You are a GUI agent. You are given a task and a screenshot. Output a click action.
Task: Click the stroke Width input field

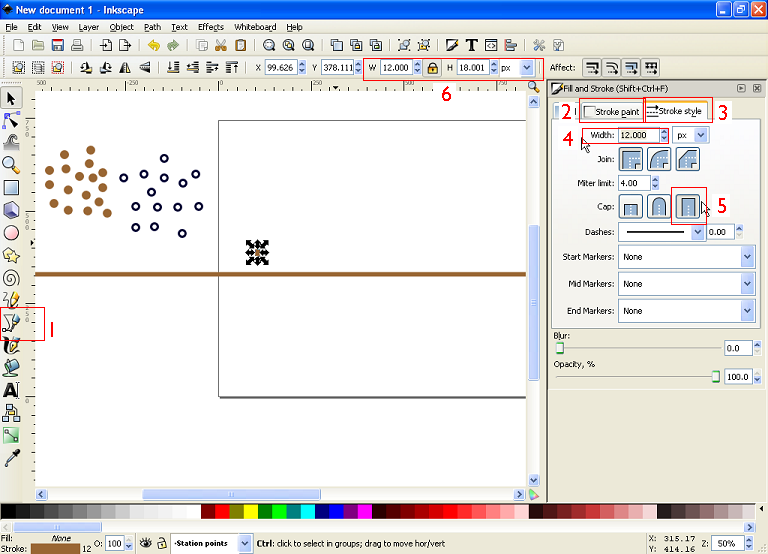point(639,135)
